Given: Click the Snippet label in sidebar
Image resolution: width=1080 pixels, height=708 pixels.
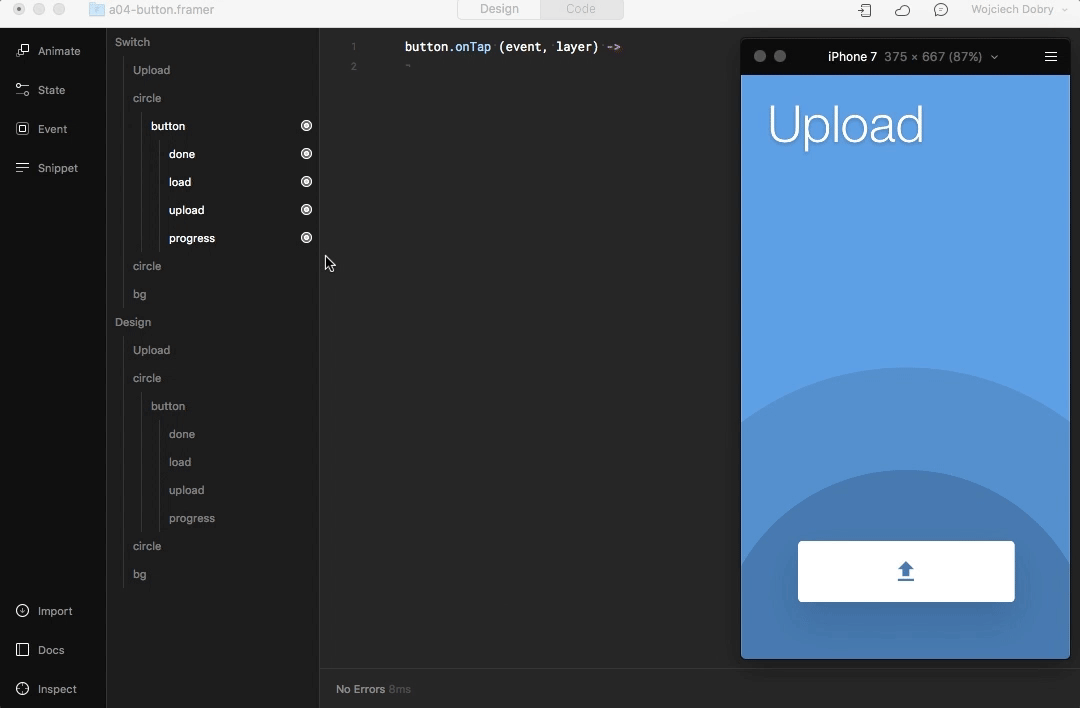Looking at the screenshot, I should tap(58, 168).
